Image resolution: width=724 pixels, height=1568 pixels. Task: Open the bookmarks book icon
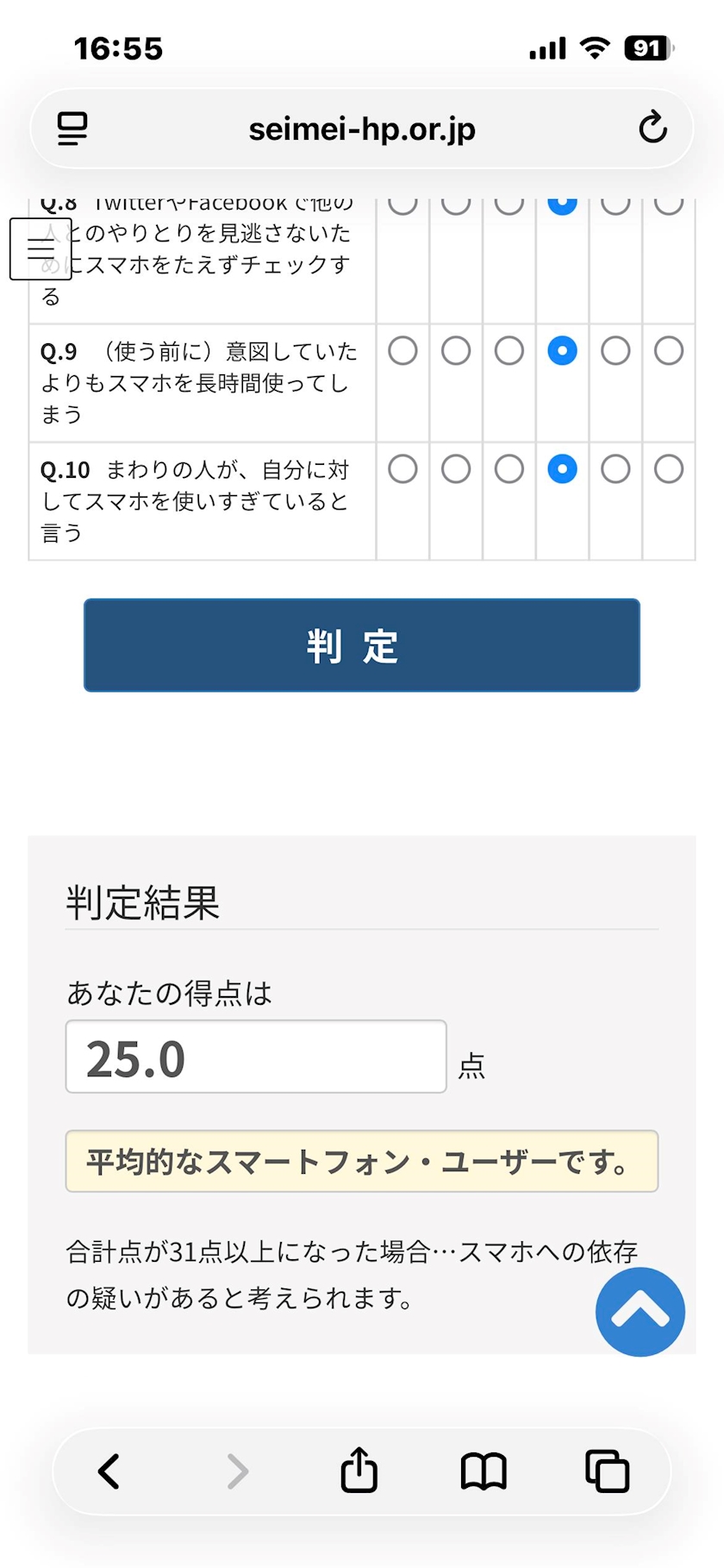(484, 1471)
